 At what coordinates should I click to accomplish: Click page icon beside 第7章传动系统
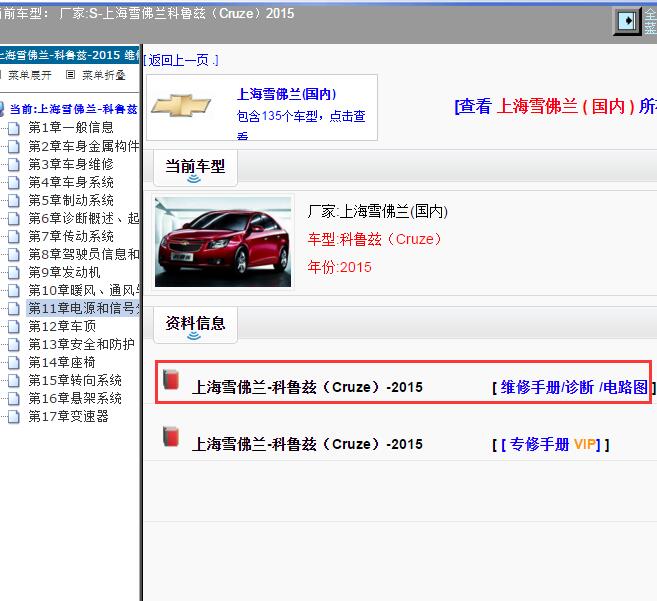tap(14, 236)
